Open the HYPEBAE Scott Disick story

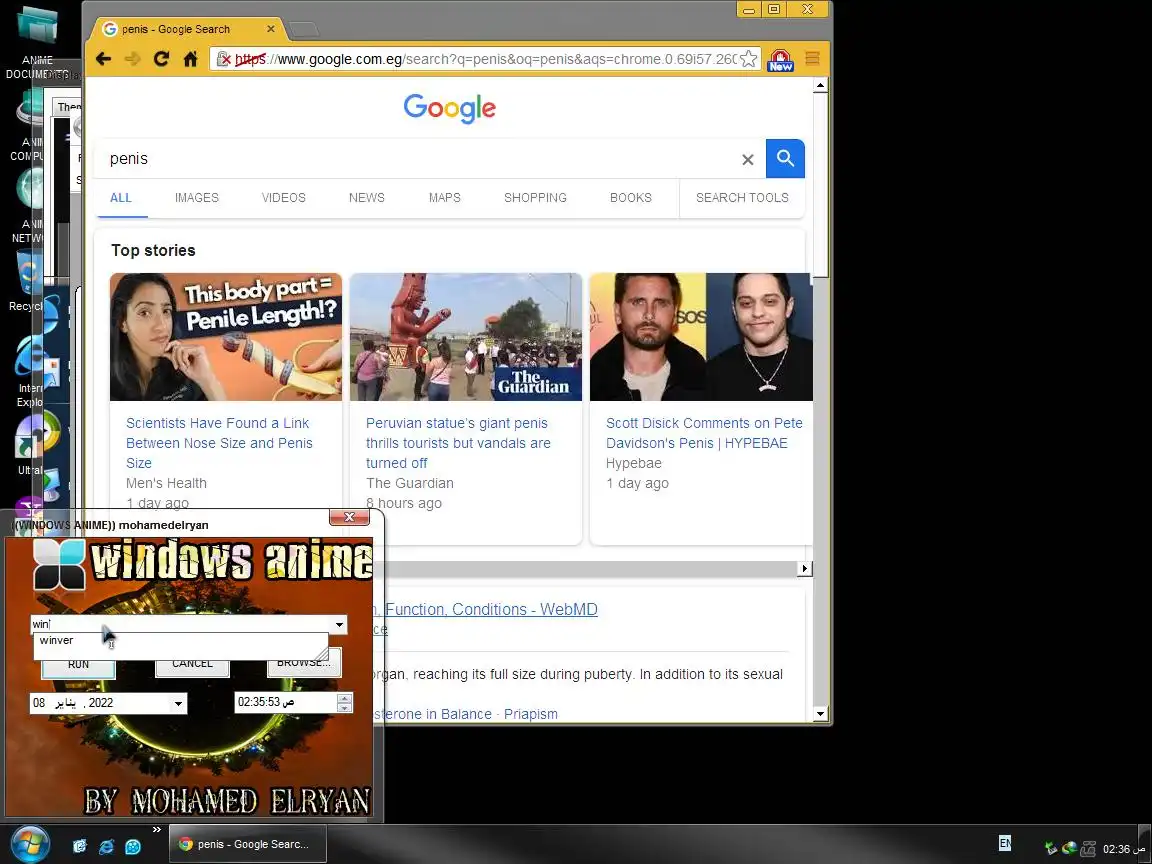click(704, 433)
